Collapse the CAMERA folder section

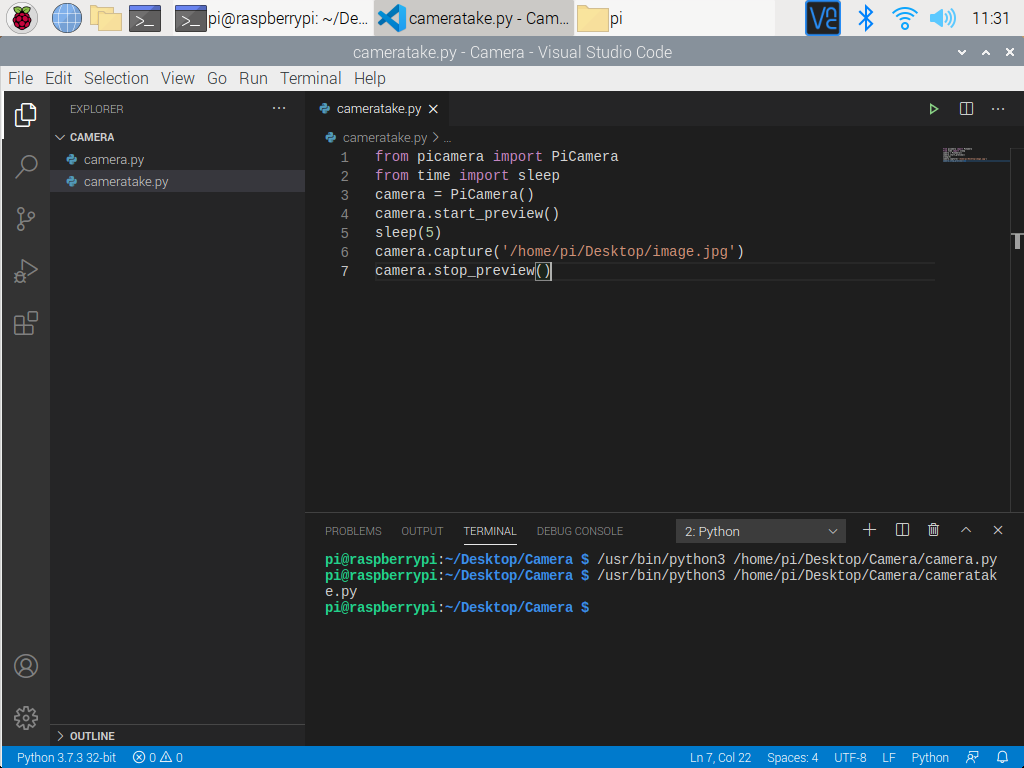pyautogui.click(x=92, y=137)
